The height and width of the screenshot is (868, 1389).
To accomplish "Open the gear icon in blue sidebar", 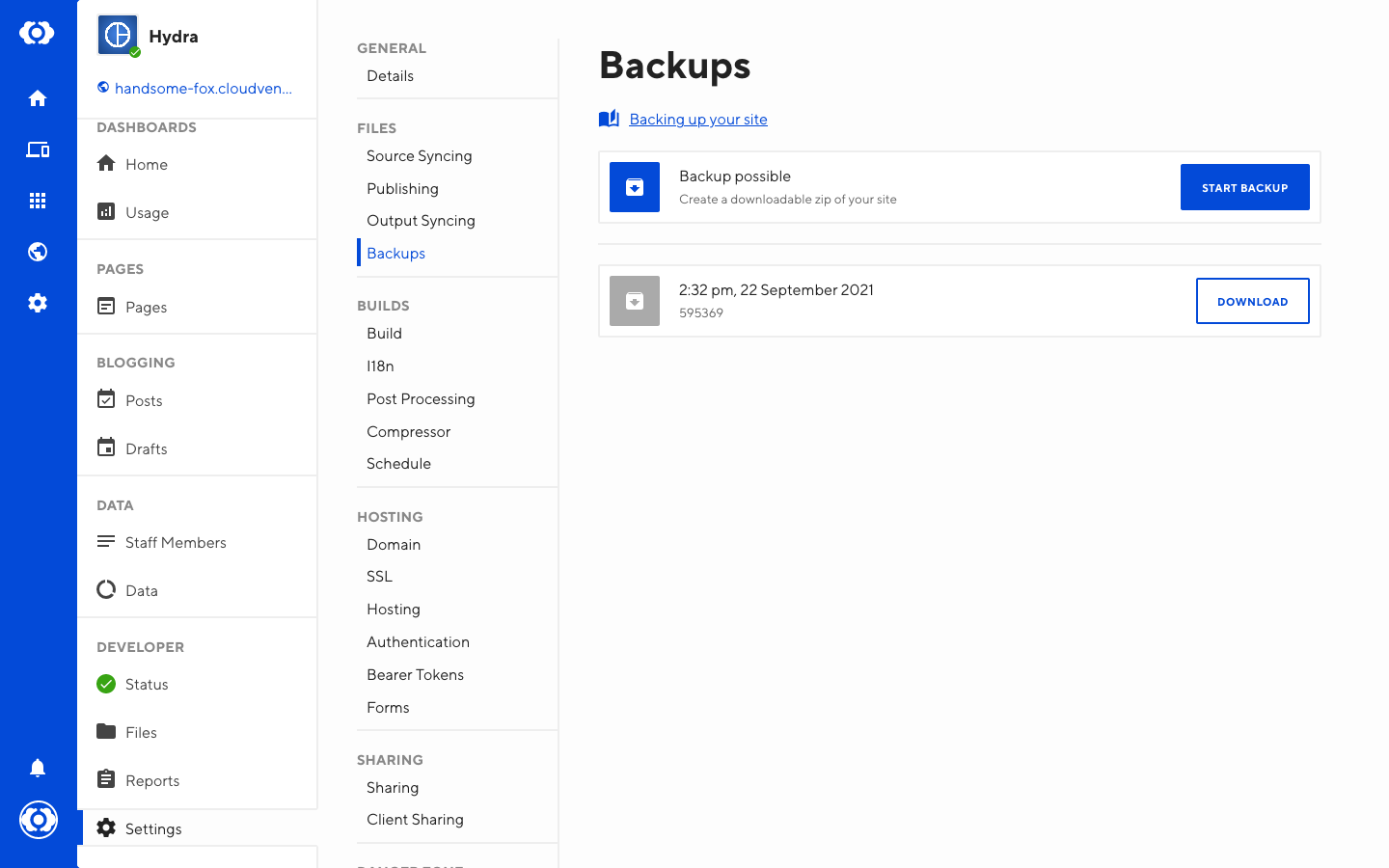I will click(x=38, y=303).
